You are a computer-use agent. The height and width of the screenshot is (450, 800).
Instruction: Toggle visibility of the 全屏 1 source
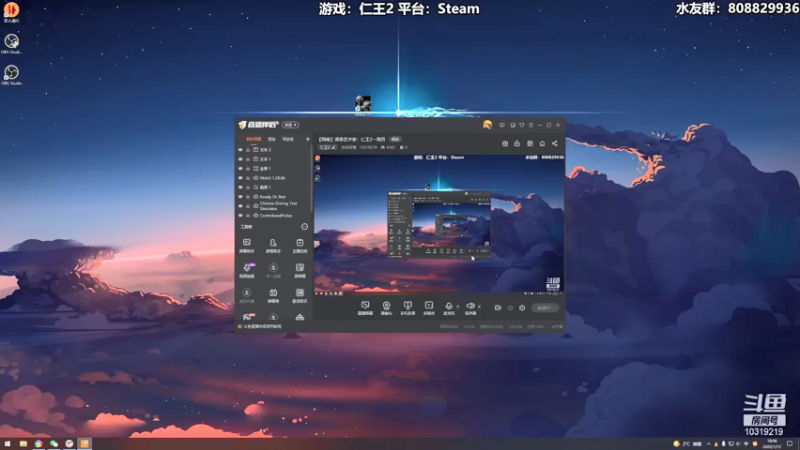point(240,168)
